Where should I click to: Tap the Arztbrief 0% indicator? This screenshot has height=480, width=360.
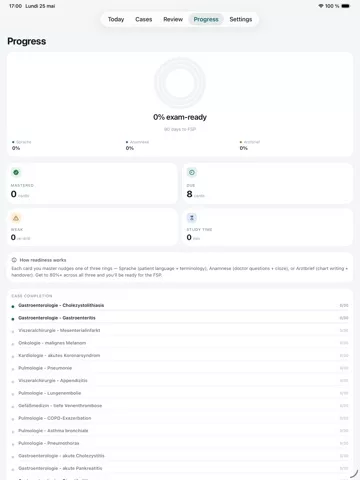[250, 145]
